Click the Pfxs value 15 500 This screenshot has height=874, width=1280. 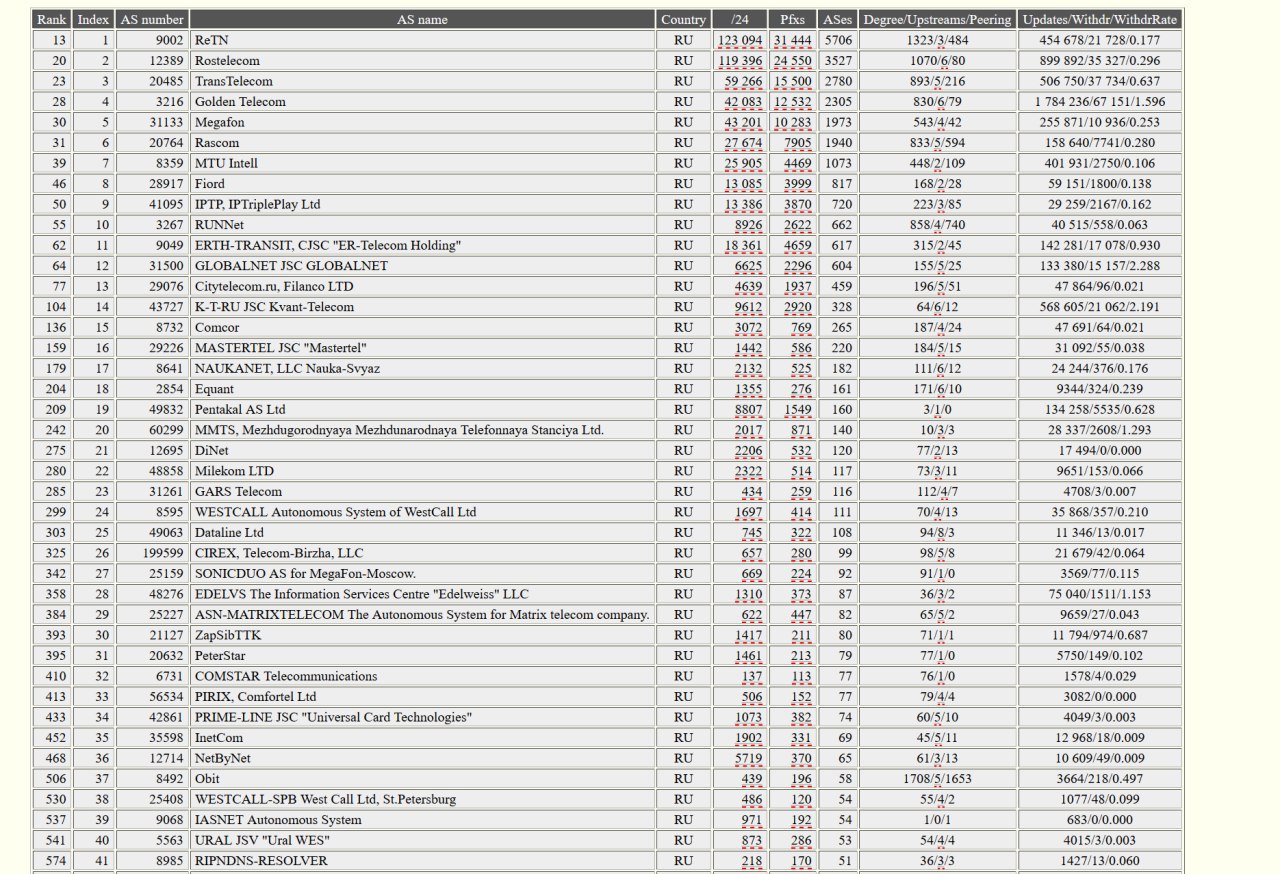(792, 81)
